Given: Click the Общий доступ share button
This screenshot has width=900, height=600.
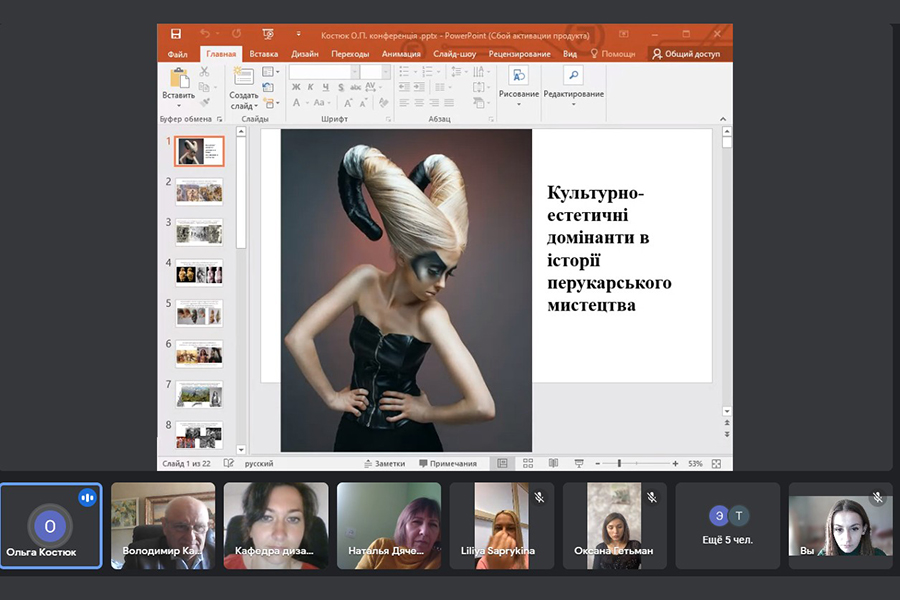Looking at the screenshot, I should coord(686,54).
